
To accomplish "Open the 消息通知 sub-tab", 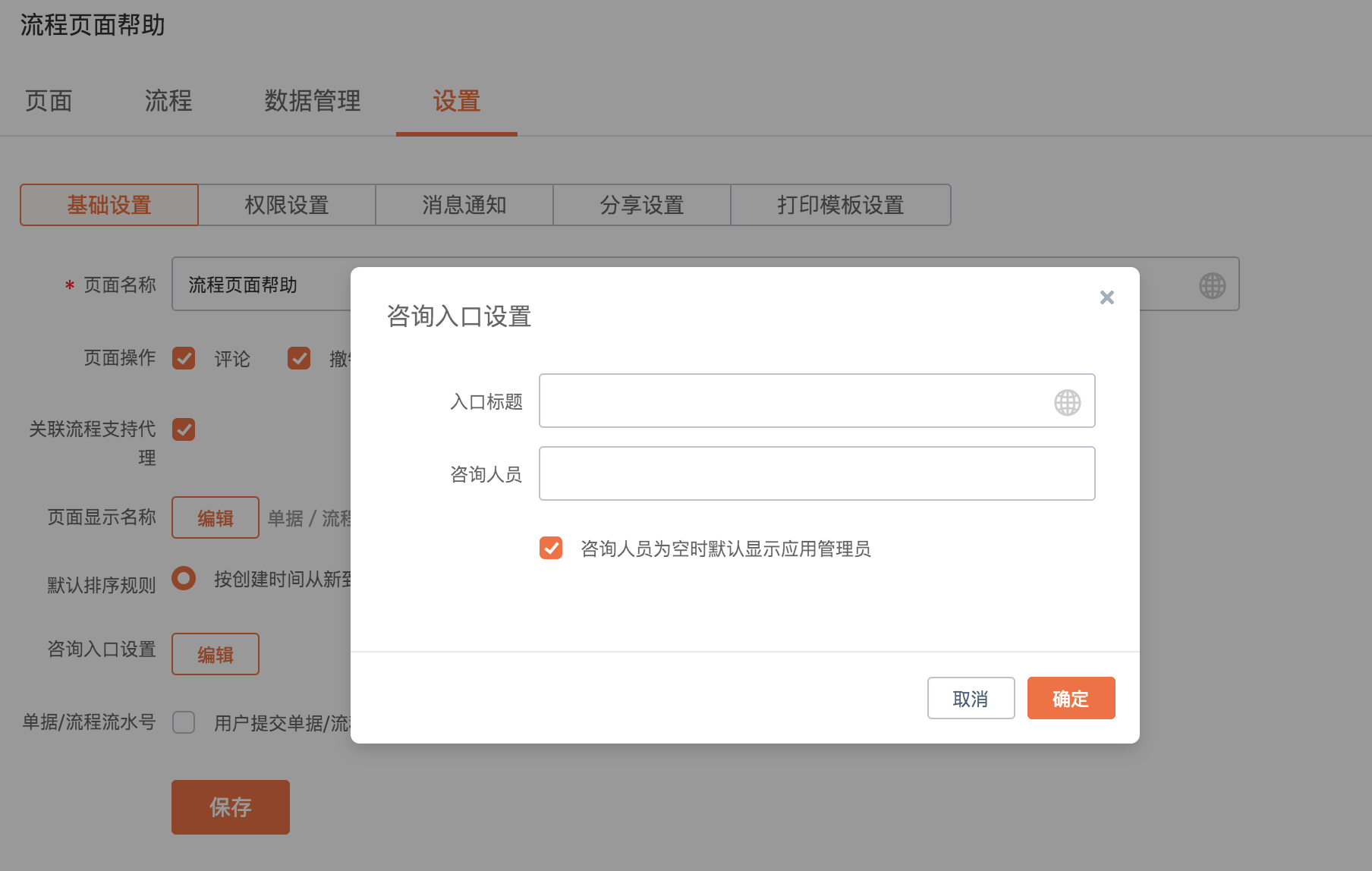I will tap(464, 205).
